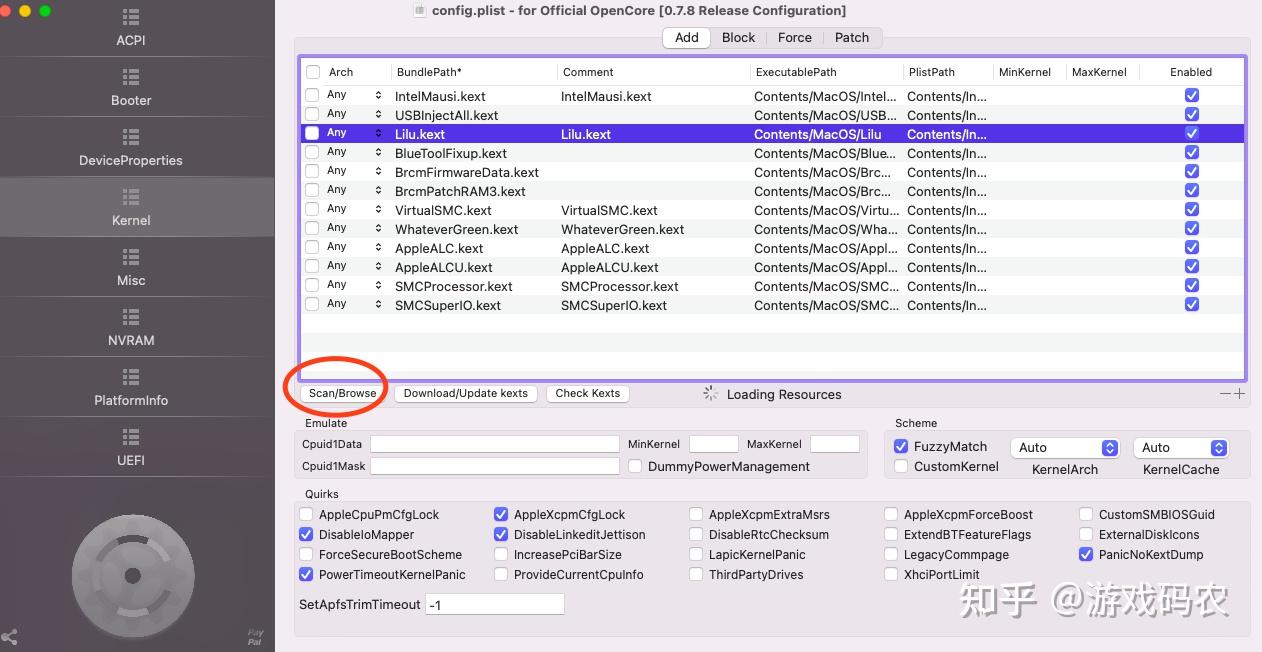Open the NVRAM sidebar section

coord(131,328)
